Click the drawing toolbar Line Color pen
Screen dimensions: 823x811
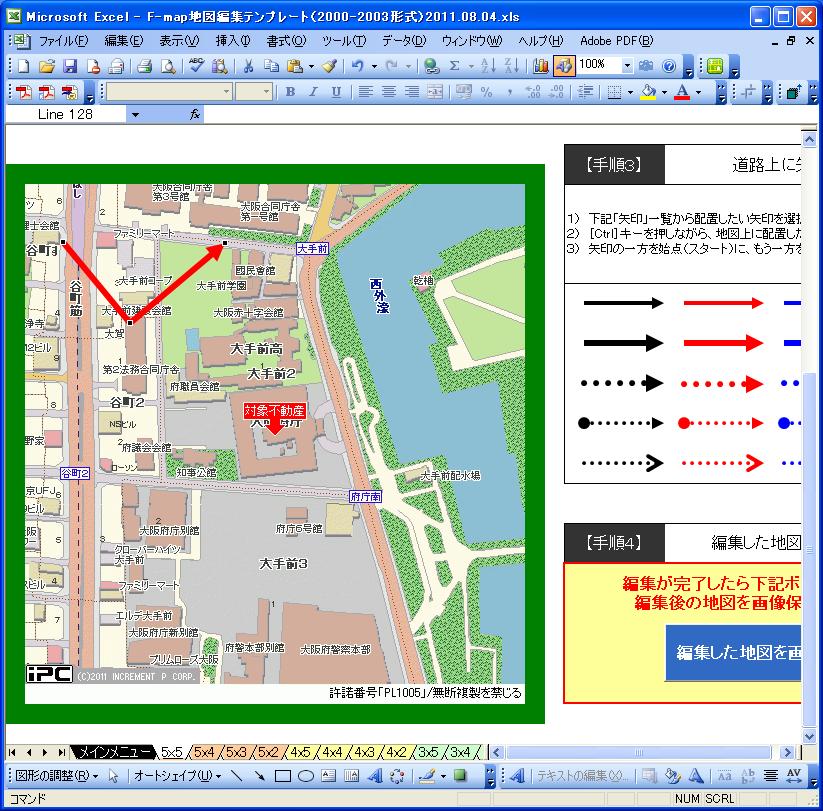(x=427, y=775)
